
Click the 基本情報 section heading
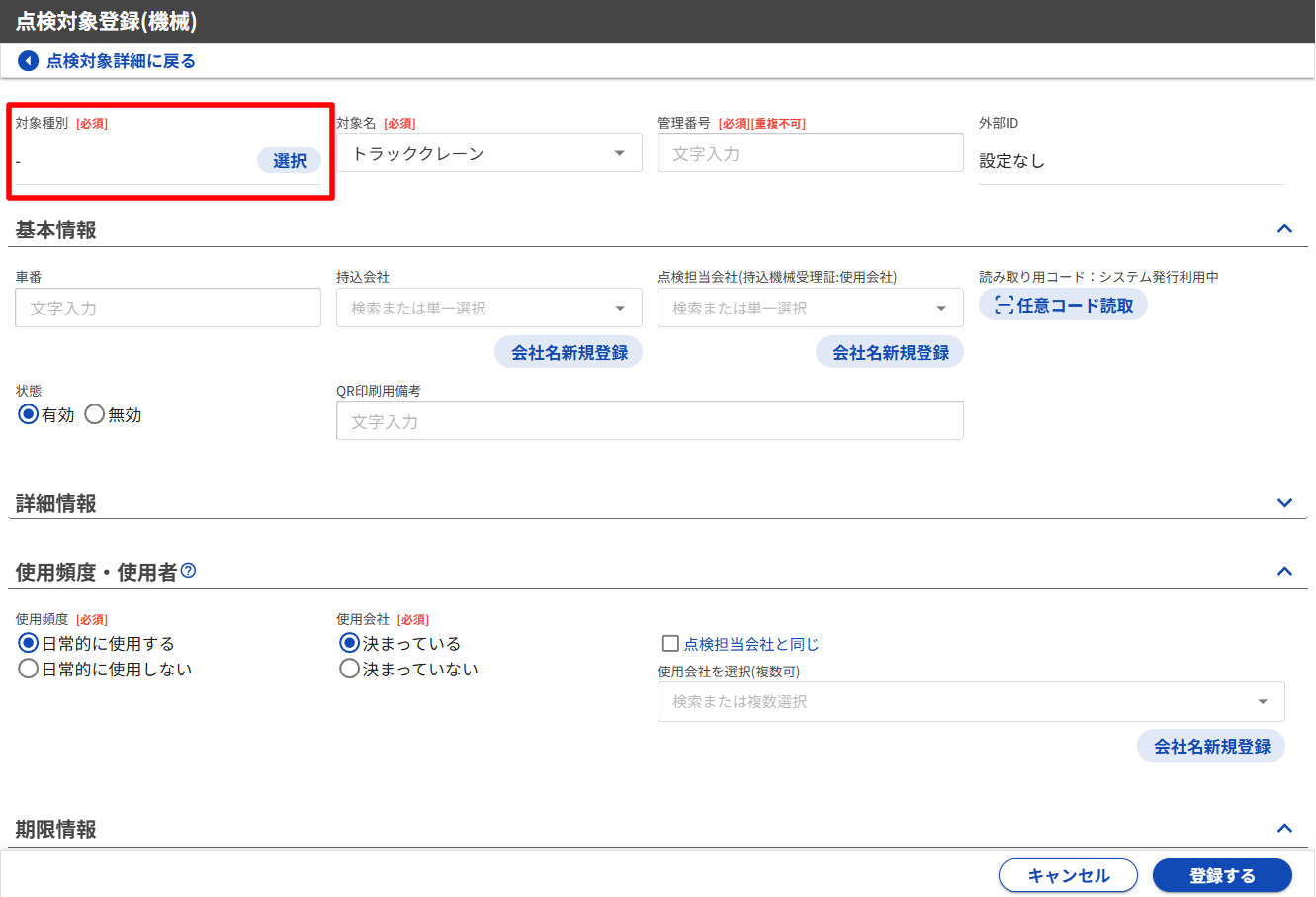click(x=55, y=229)
